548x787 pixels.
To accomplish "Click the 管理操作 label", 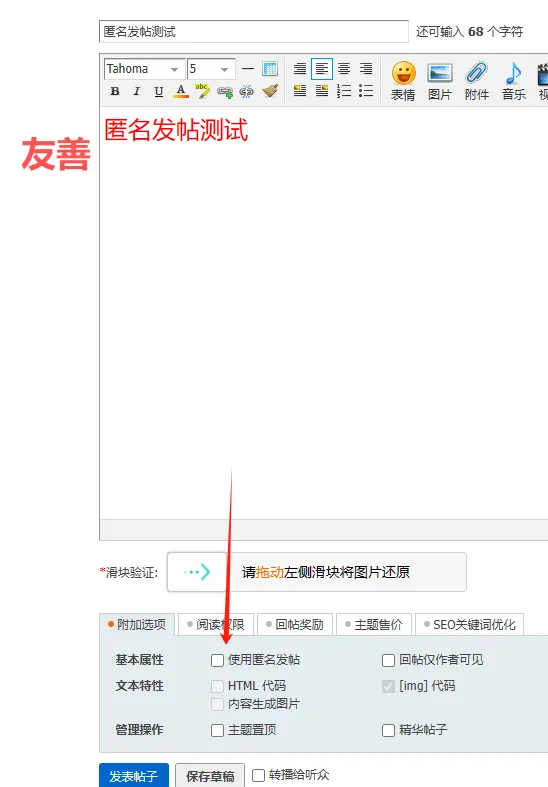I will pos(140,730).
